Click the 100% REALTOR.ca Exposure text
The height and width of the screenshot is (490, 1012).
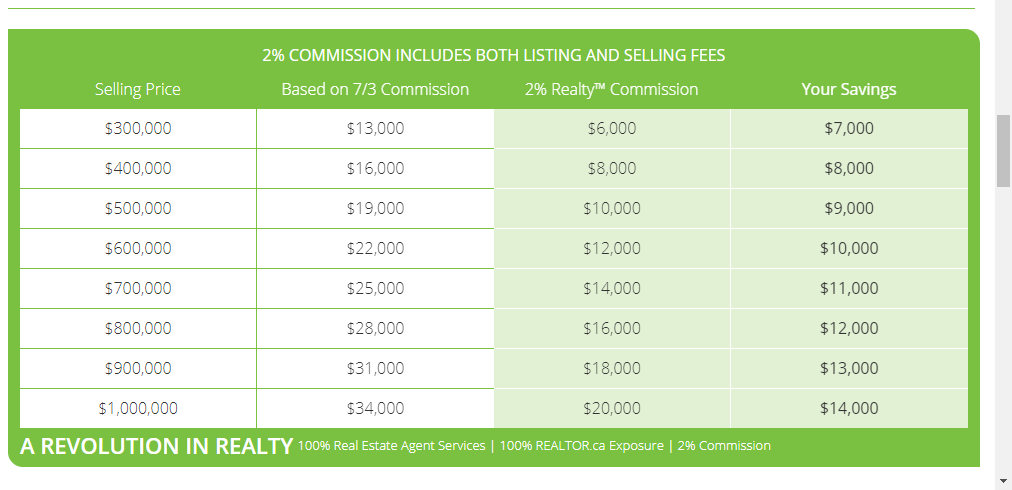pyautogui.click(x=582, y=445)
